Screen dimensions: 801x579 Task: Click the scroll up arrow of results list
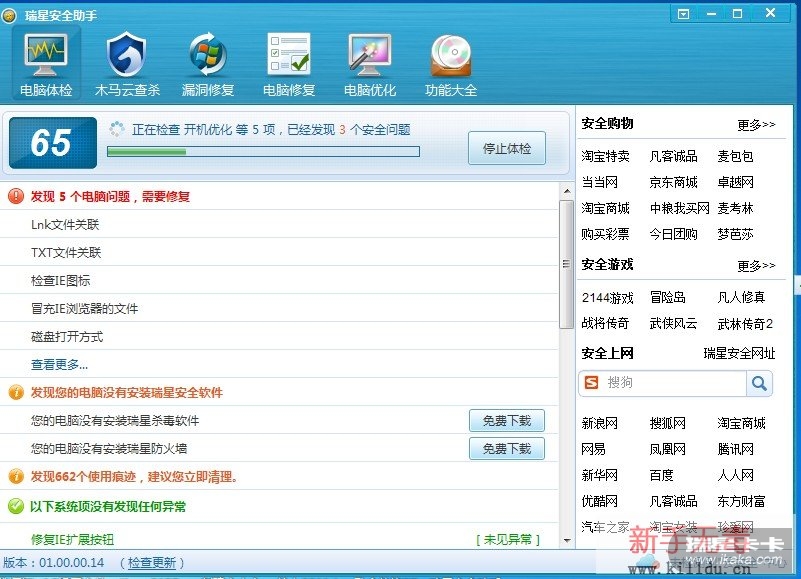567,191
